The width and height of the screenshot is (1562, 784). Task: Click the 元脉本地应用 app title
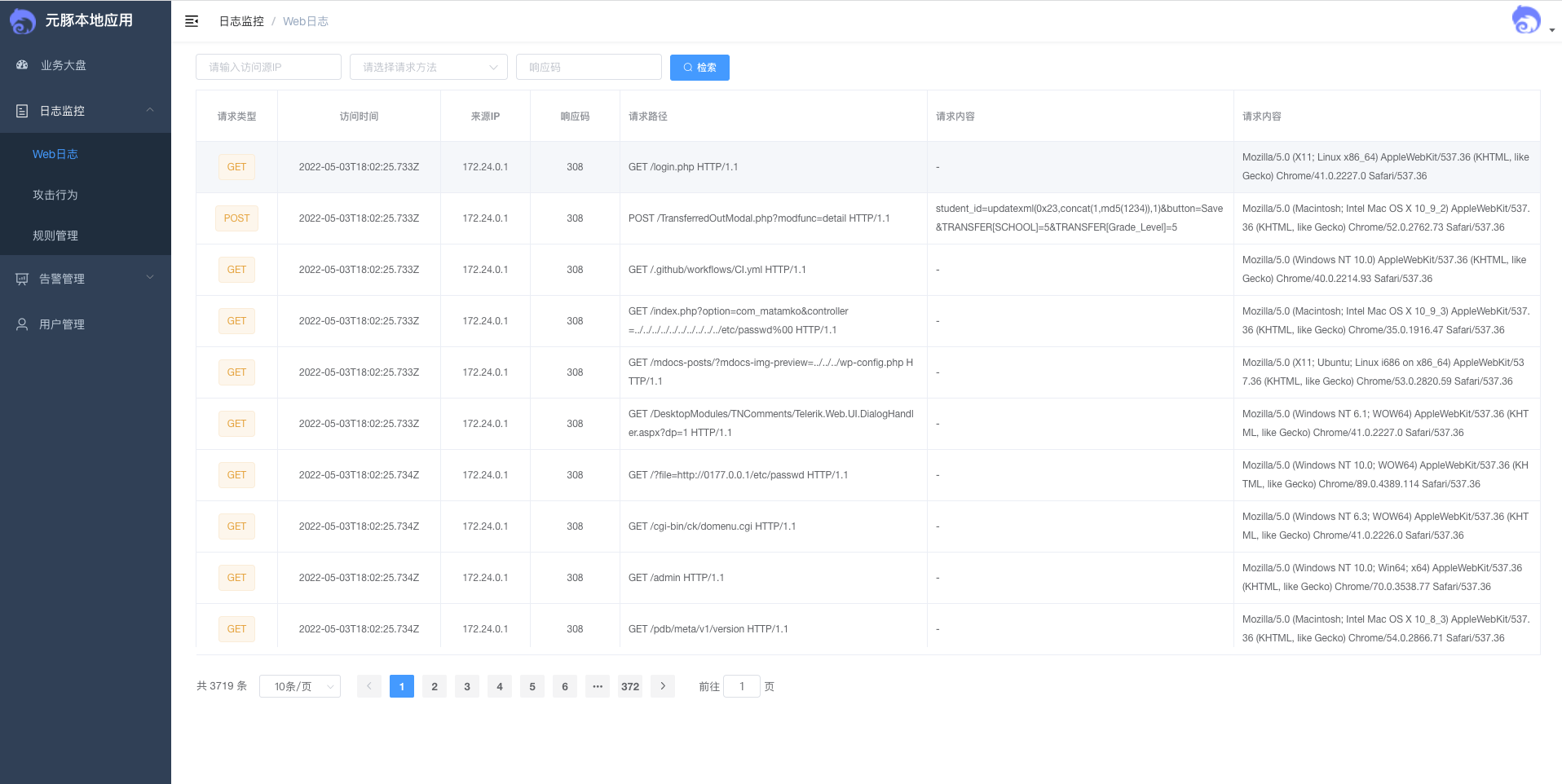point(89,20)
